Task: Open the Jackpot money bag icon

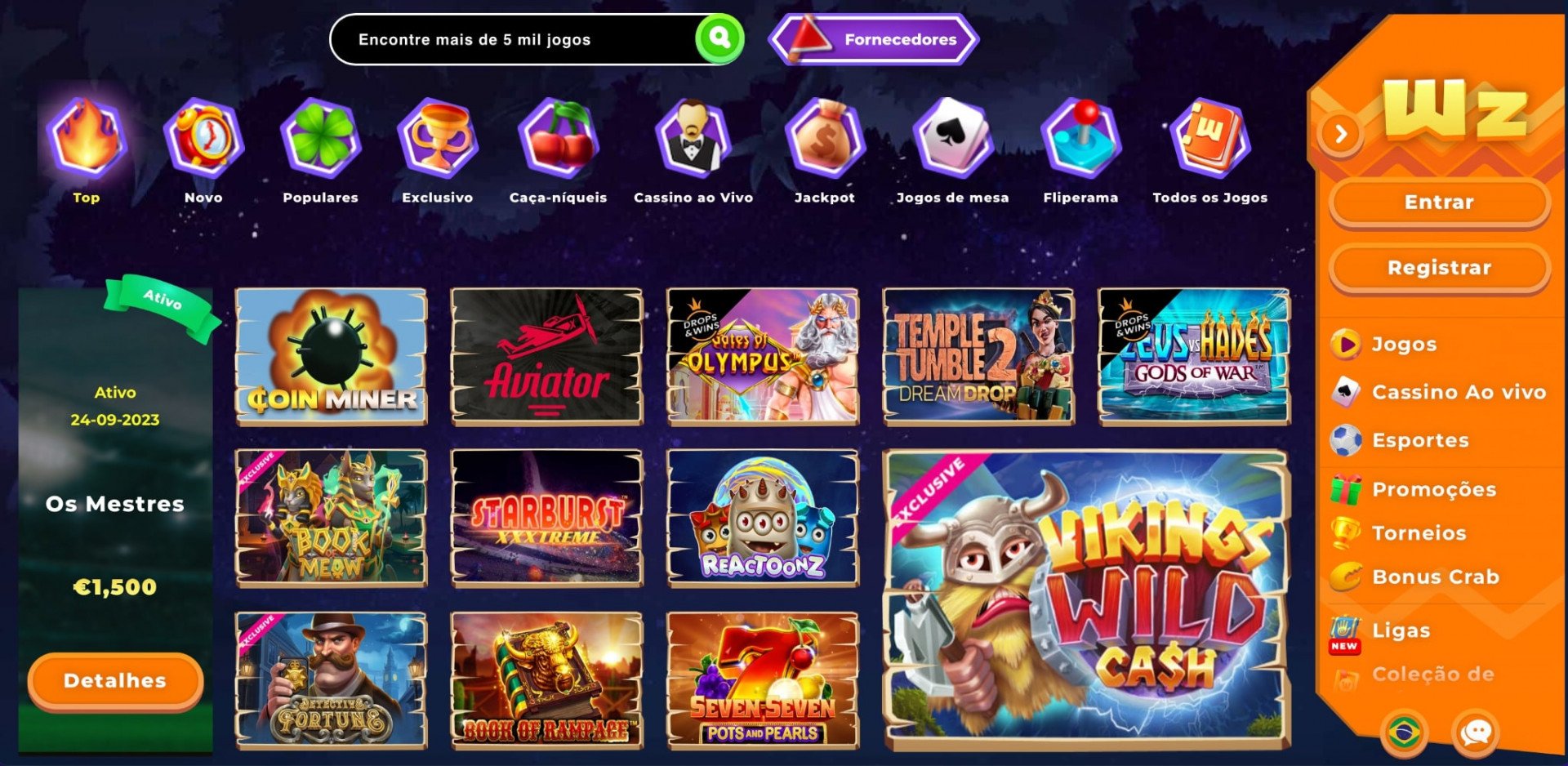Action: (x=825, y=137)
